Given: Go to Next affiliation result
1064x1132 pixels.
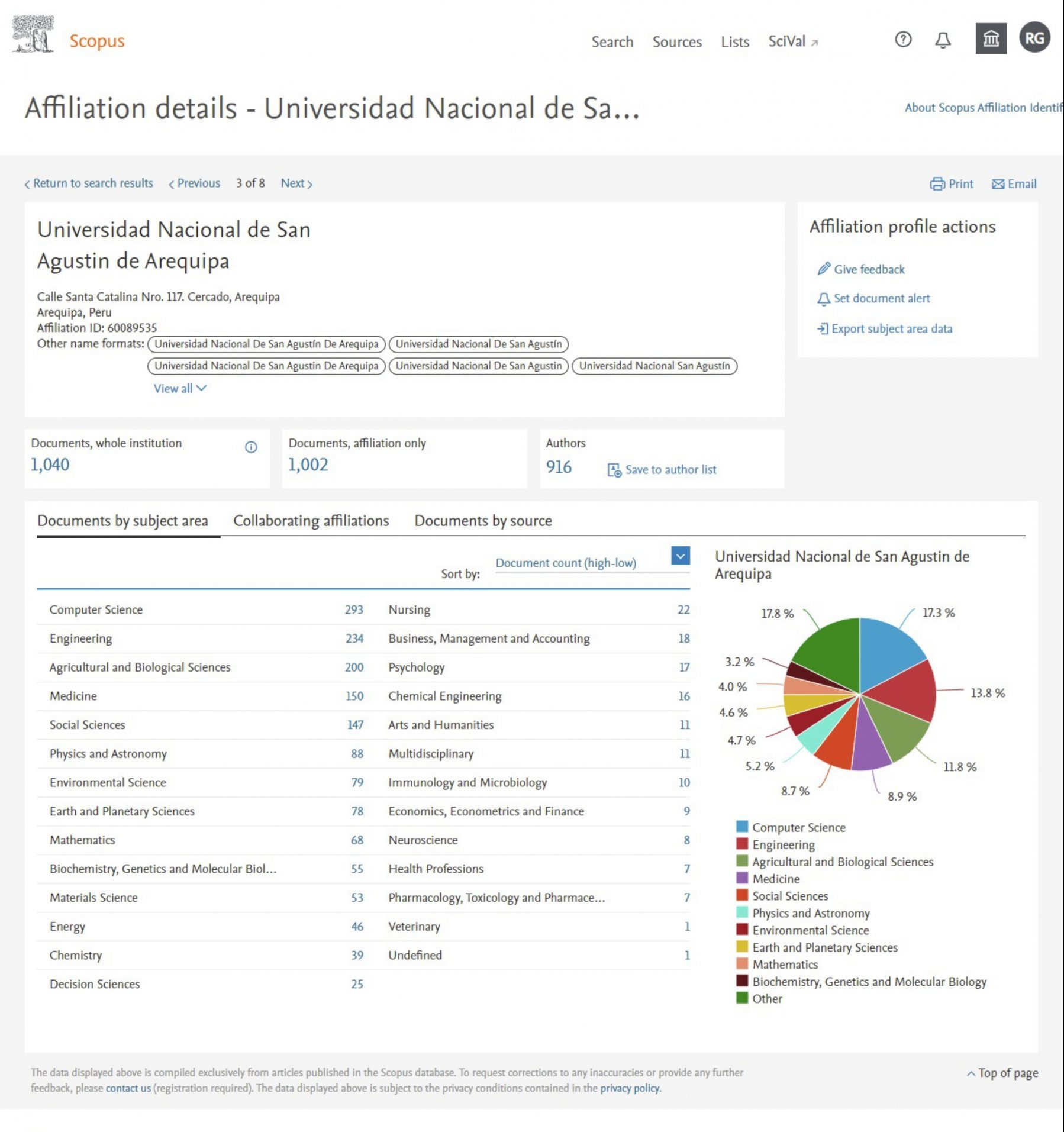Looking at the screenshot, I should 296,183.
